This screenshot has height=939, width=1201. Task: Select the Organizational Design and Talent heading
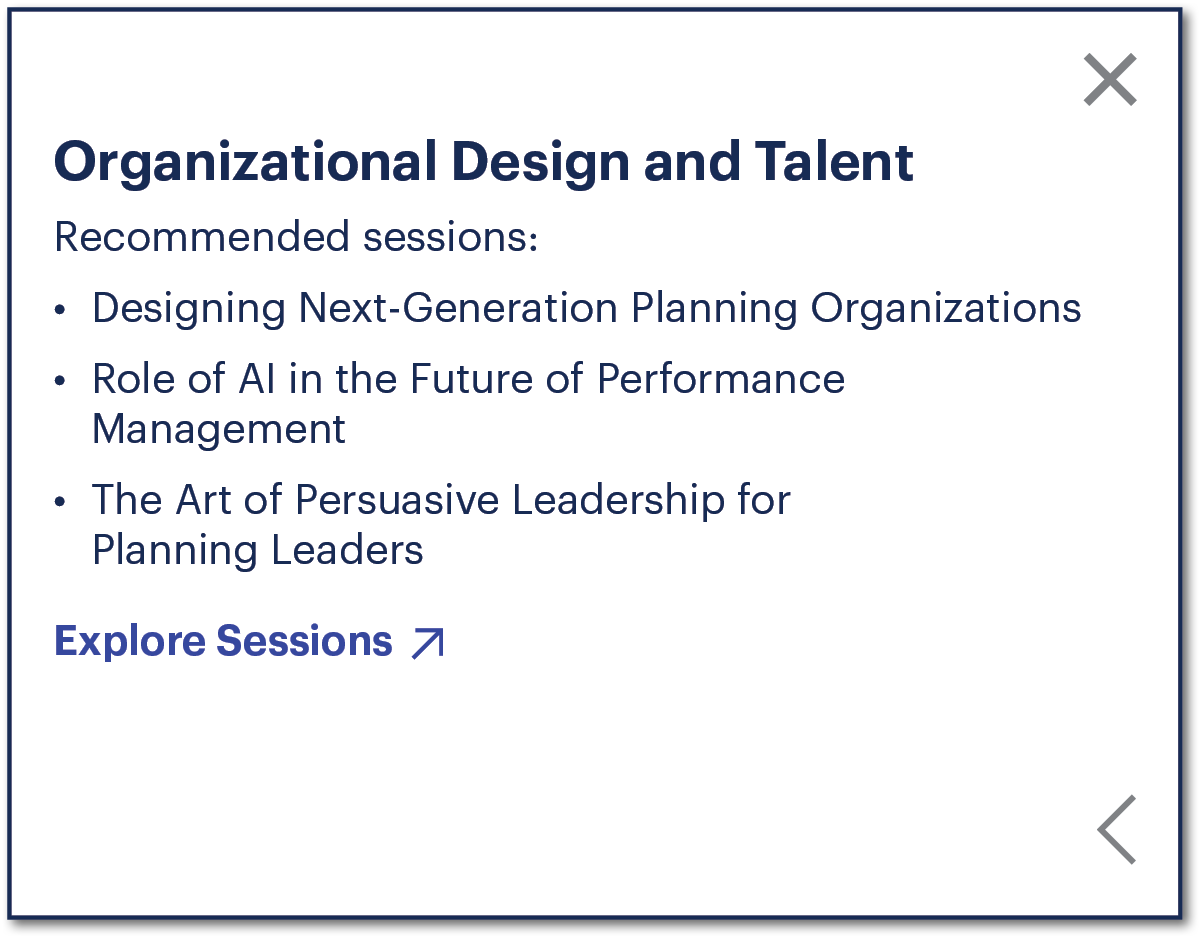click(483, 162)
